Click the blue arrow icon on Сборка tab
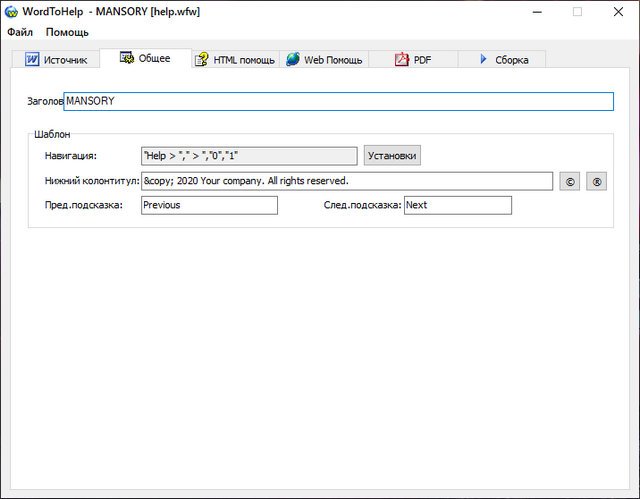The image size is (640, 499). [483, 59]
